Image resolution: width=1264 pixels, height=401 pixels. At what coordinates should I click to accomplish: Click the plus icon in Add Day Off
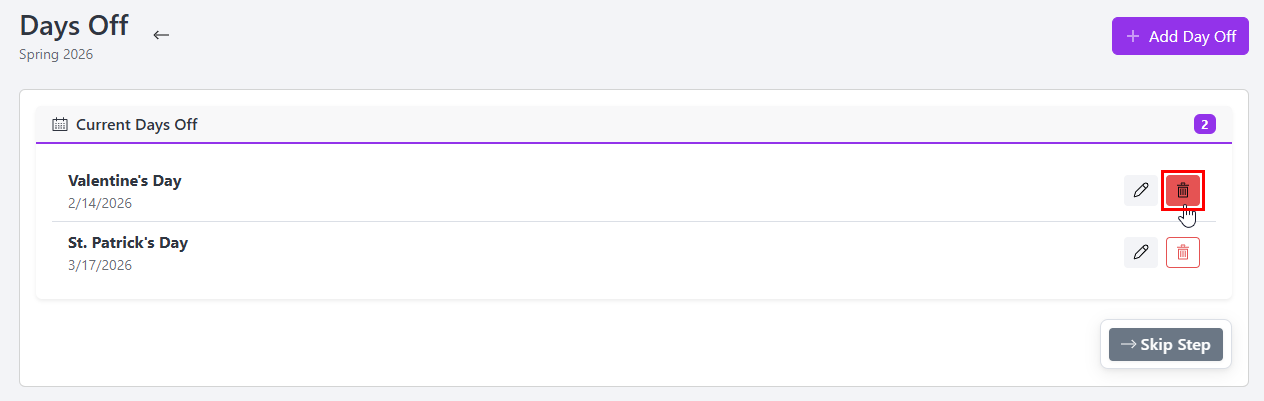tap(1133, 36)
